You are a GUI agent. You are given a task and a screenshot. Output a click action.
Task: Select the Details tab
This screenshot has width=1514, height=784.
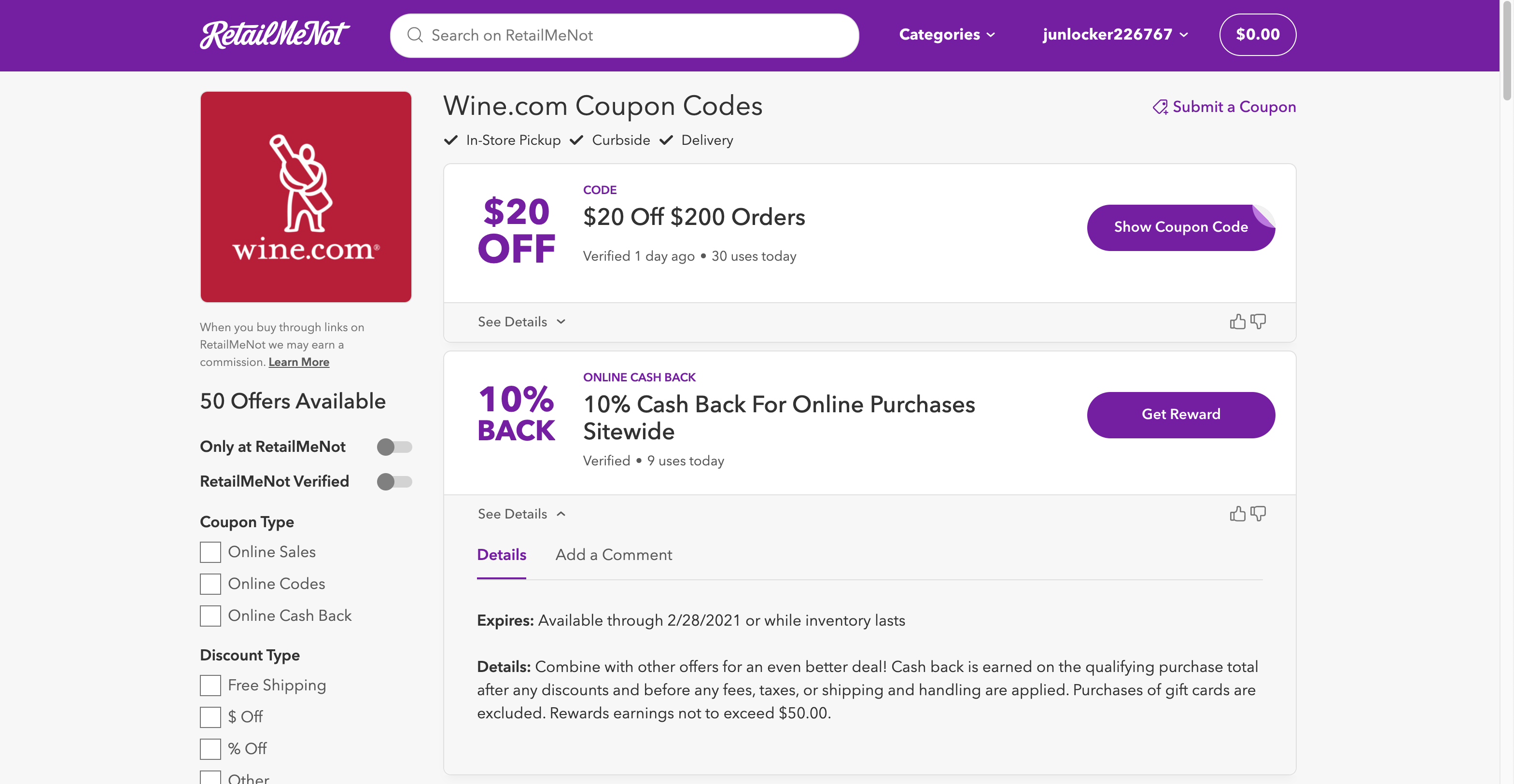point(501,555)
